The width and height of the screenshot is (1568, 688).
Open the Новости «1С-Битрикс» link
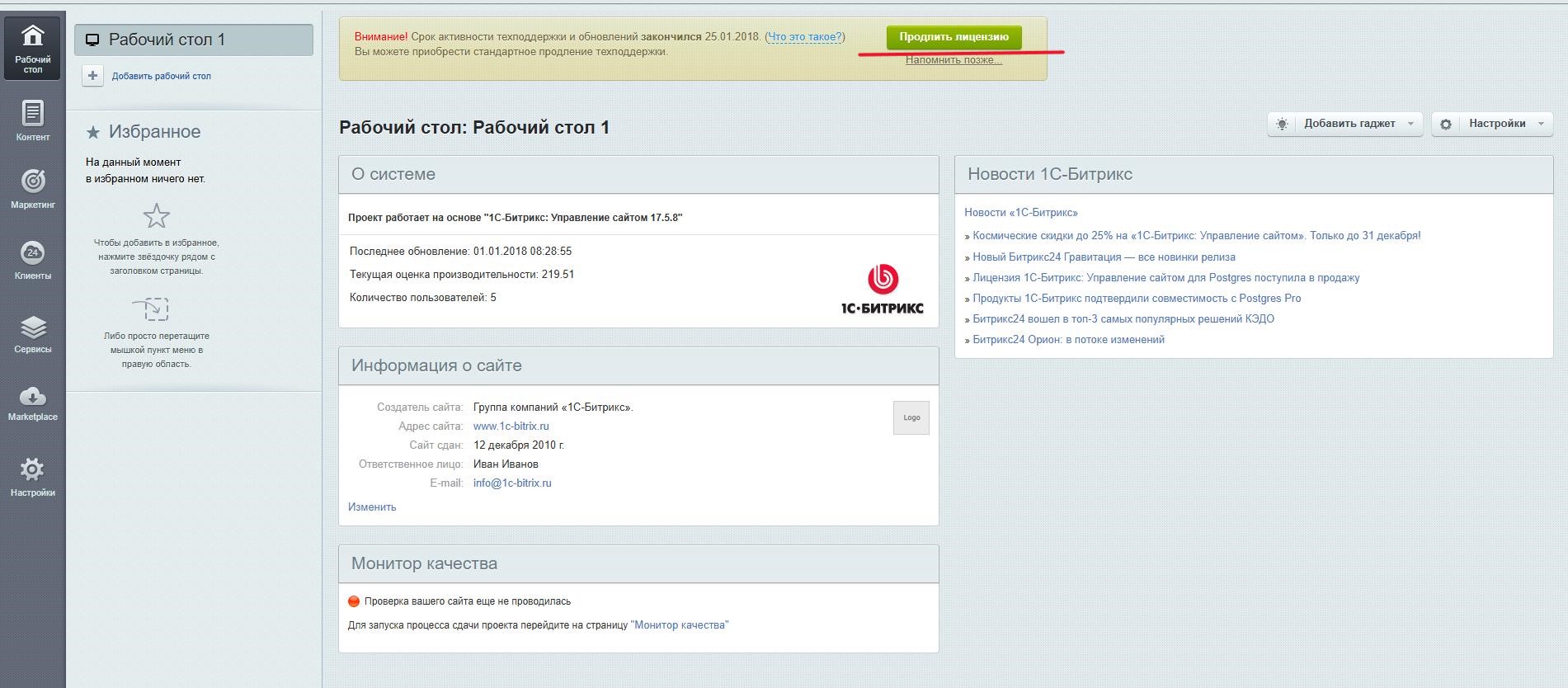(x=1021, y=213)
